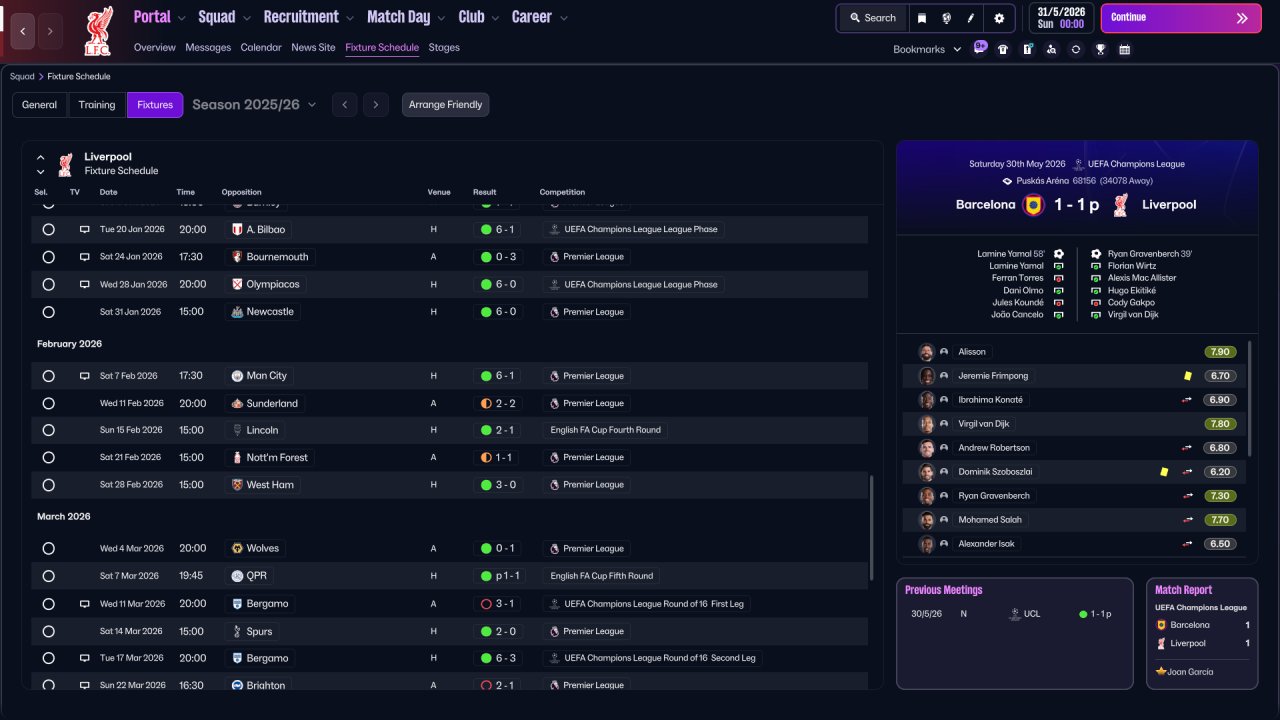Click the Barcelona badge in the match header
The width and height of the screenshot is (1280, 720).
[1033, 205]
